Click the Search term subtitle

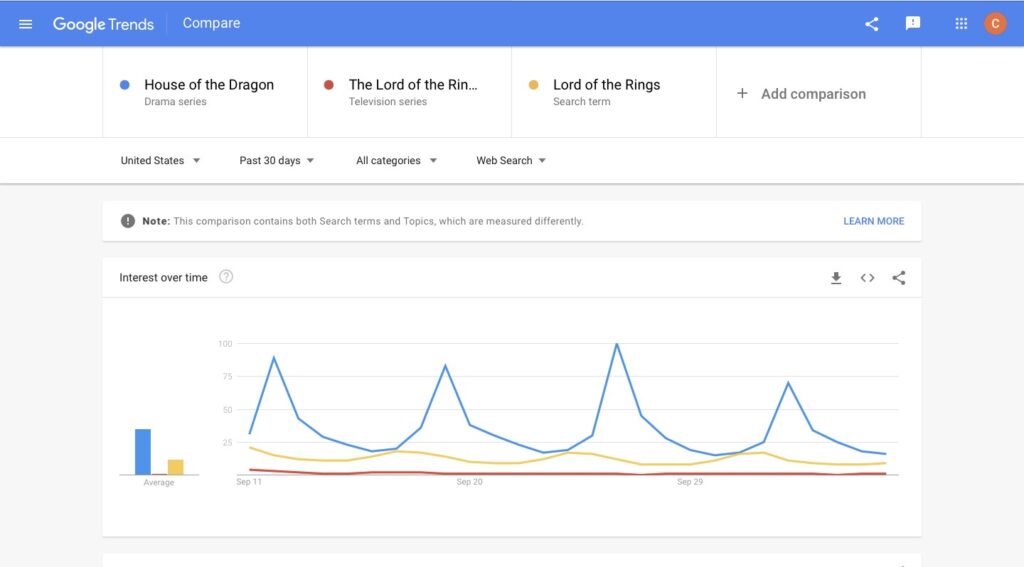[x=582, y=102]
